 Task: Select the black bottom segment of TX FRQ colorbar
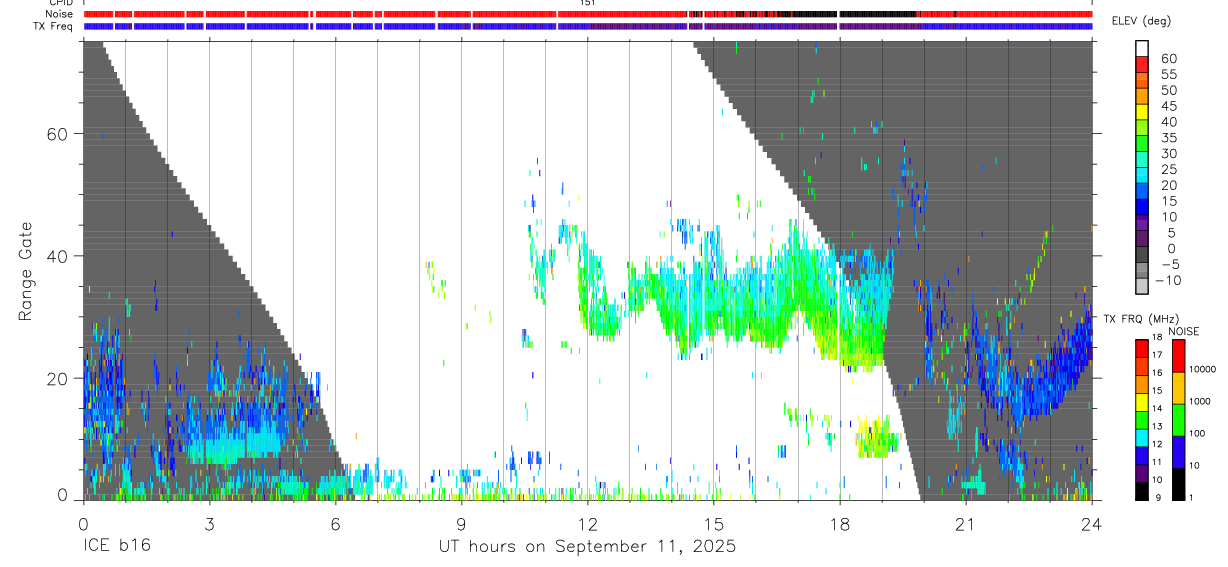(1142, 490)
